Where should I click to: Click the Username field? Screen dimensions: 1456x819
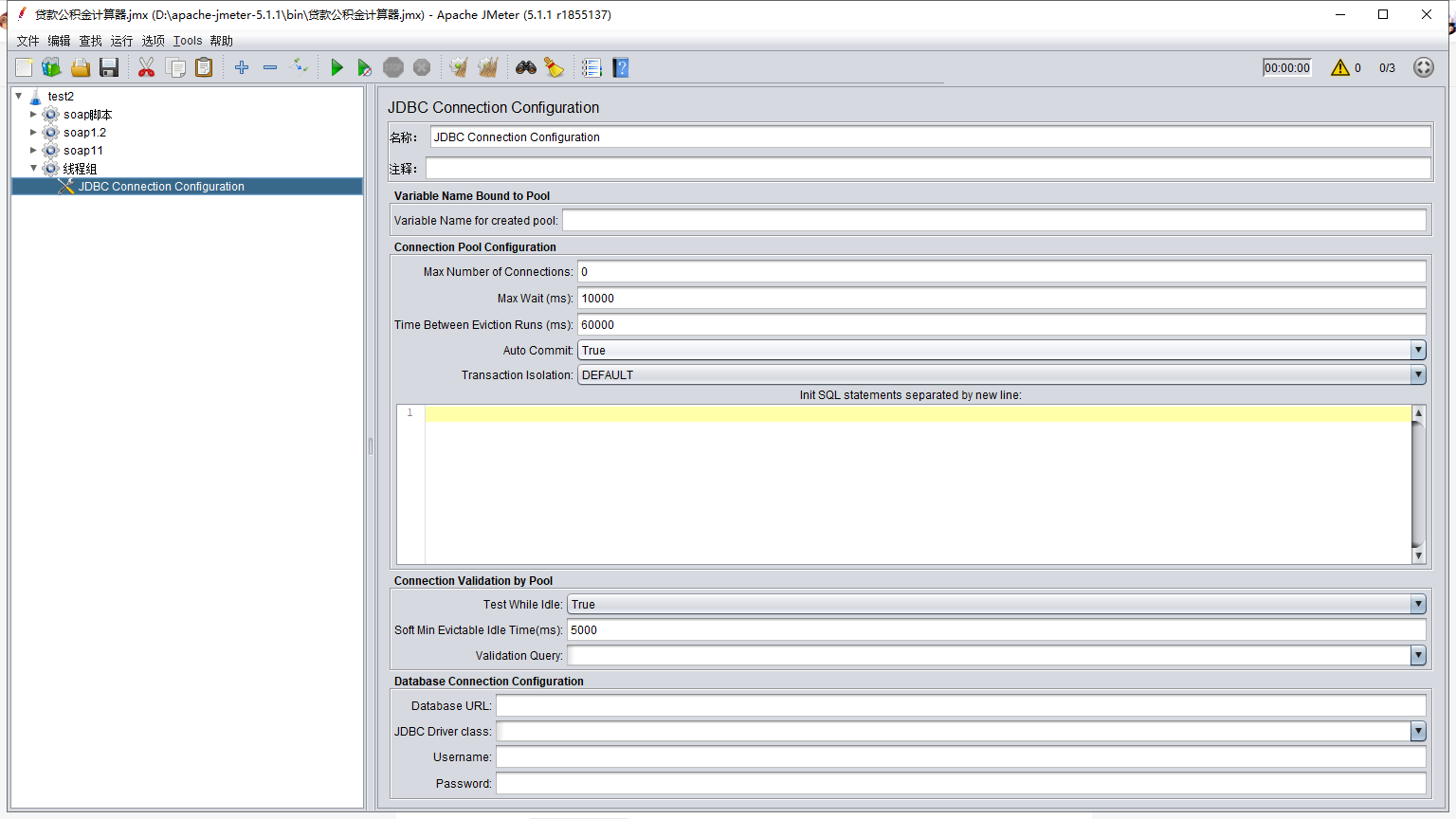click(x=961, y=757)
